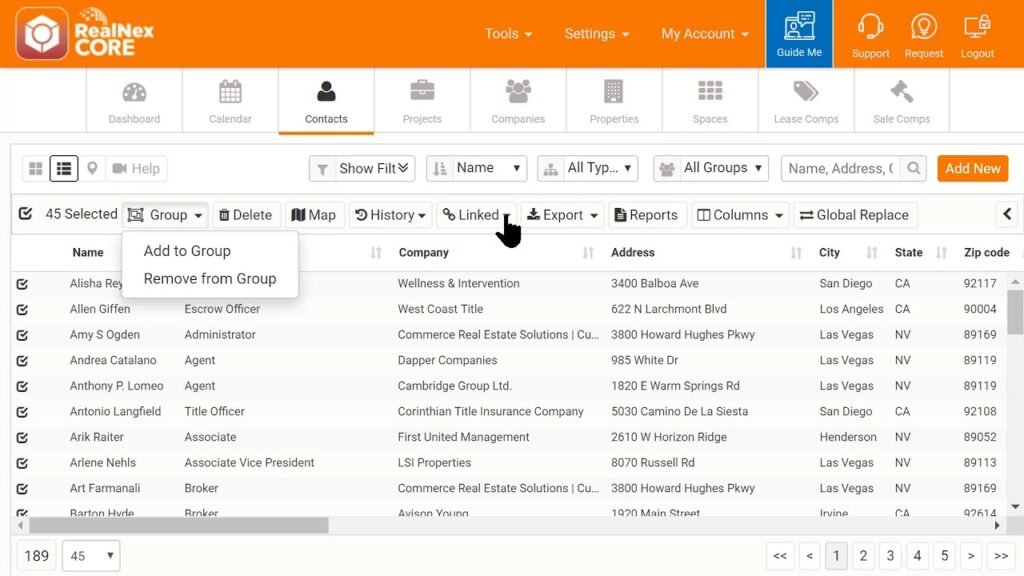This screenshot has height=576, width=1024.
Task: Open the Lease Comps module
Action: (806, 101)
